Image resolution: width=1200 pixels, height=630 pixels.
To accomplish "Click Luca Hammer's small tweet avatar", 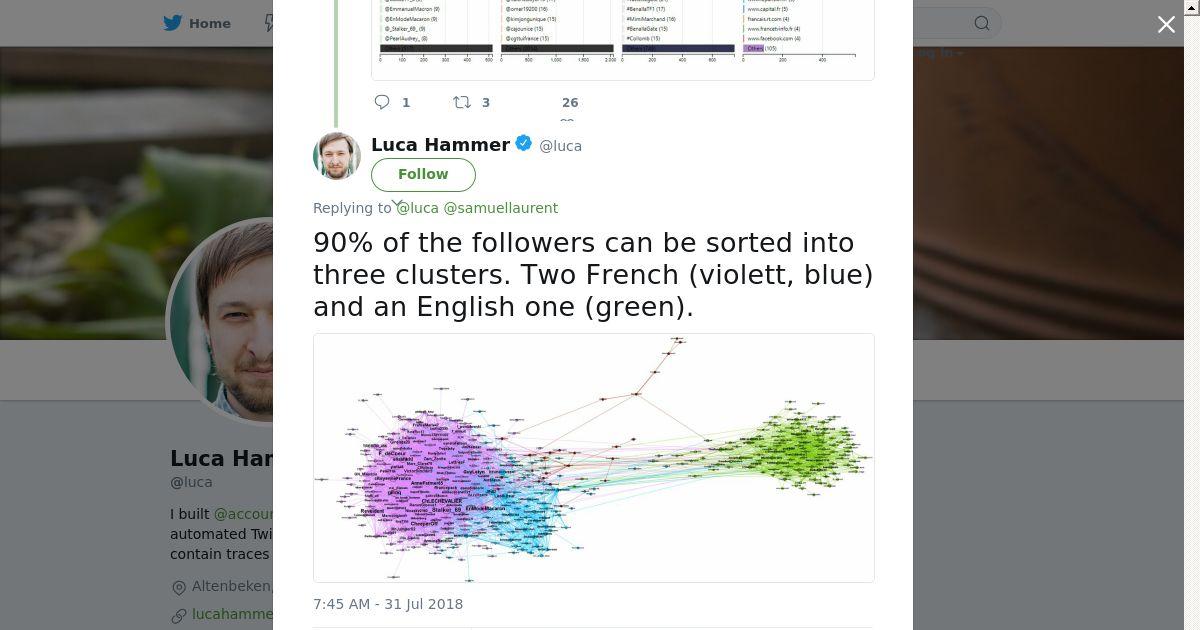I will coord(337,155).
